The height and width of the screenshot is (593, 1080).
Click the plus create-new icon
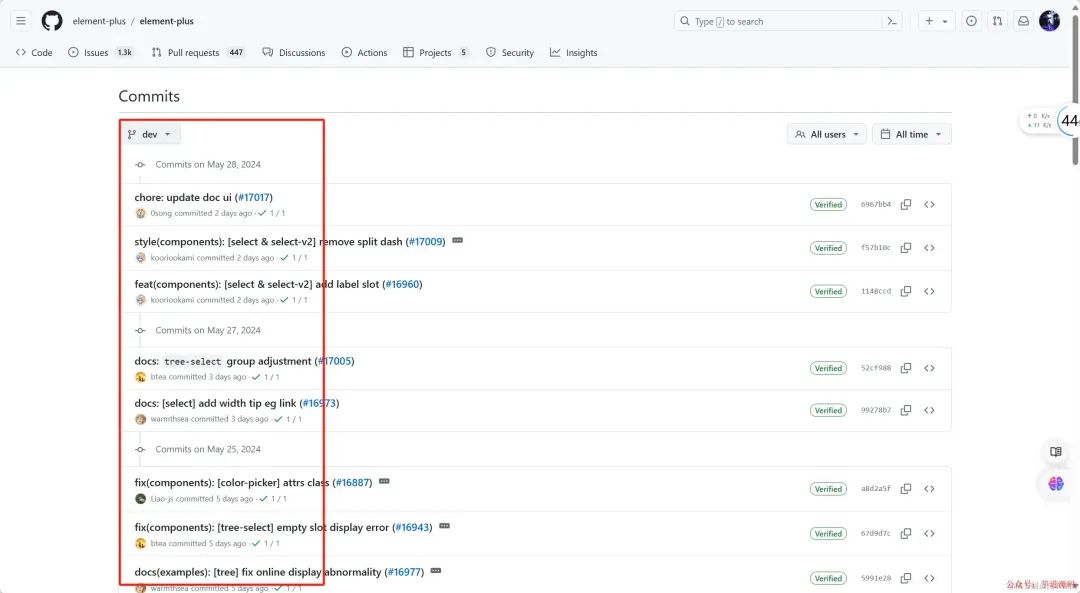[929, 21]
